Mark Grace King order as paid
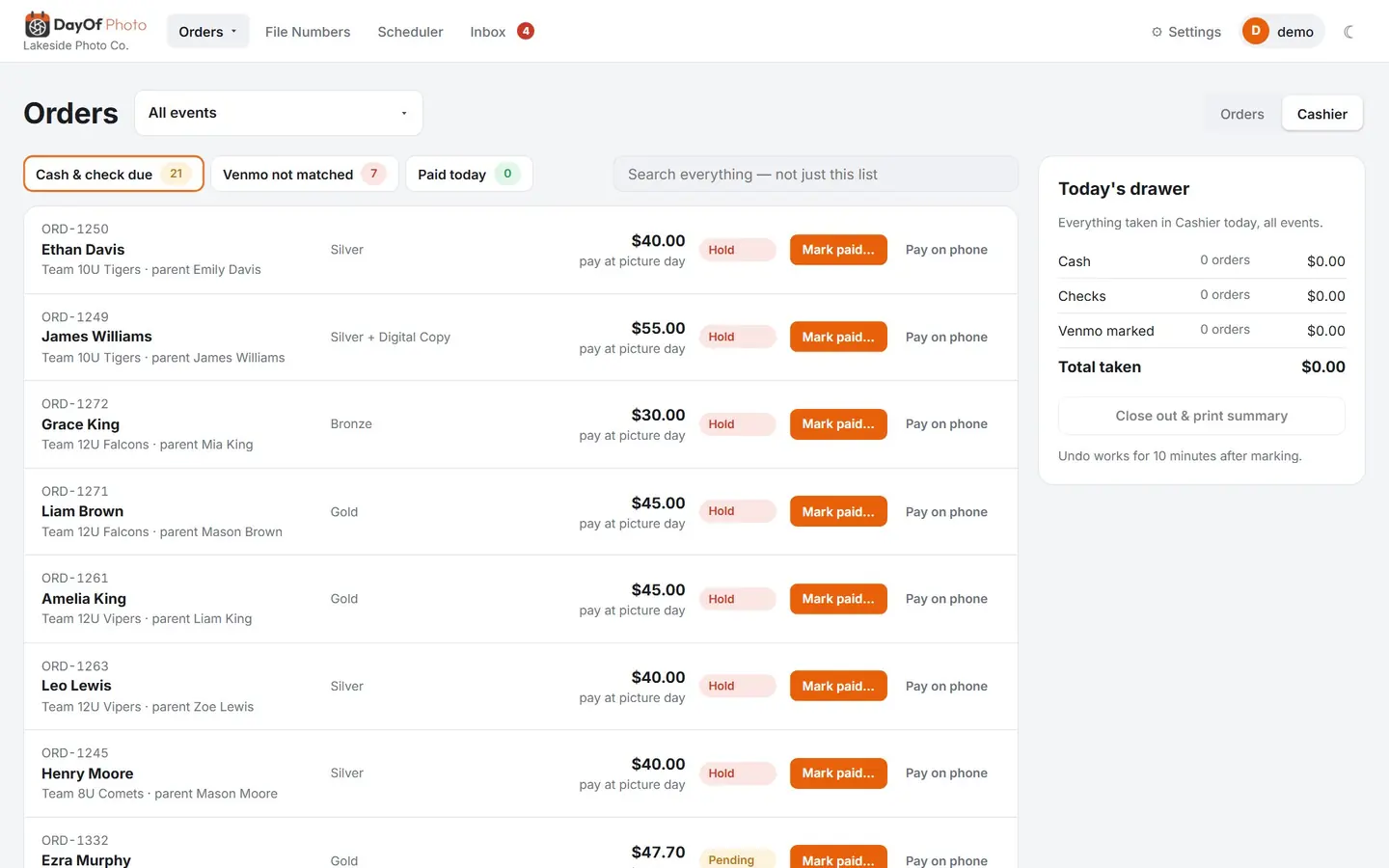 838,424
